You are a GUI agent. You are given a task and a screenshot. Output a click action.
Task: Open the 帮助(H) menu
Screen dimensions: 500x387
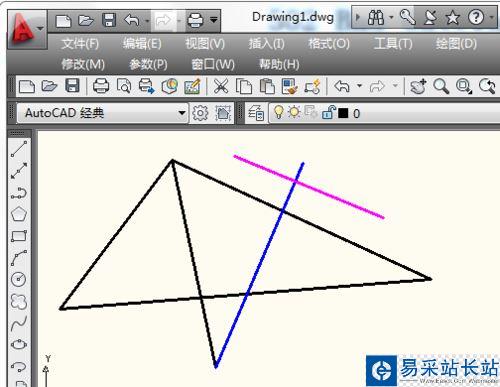point(279,64)
